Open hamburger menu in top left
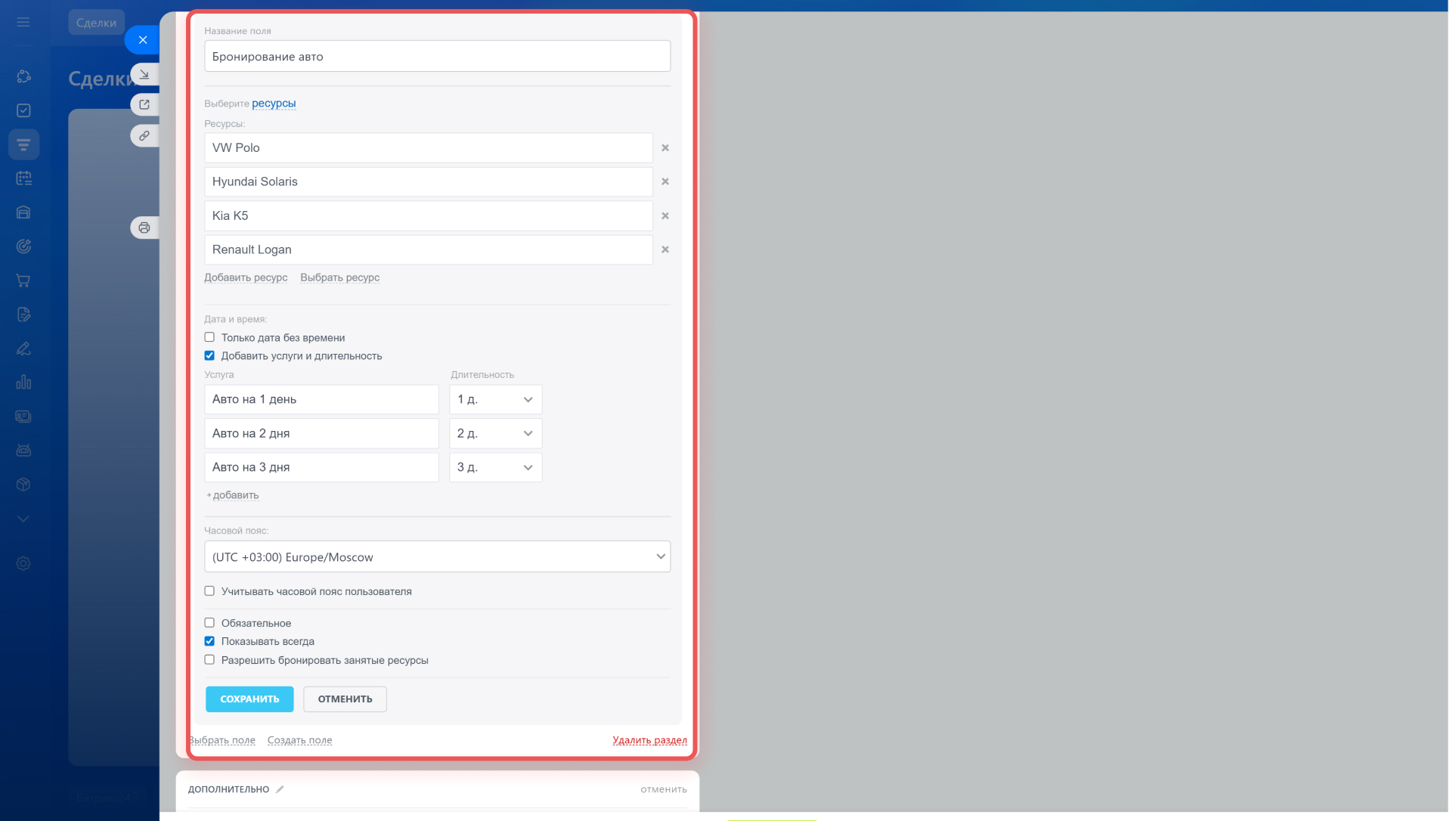Image resolution: width=1456 pixels, height=821 pixels. (23, 23)
